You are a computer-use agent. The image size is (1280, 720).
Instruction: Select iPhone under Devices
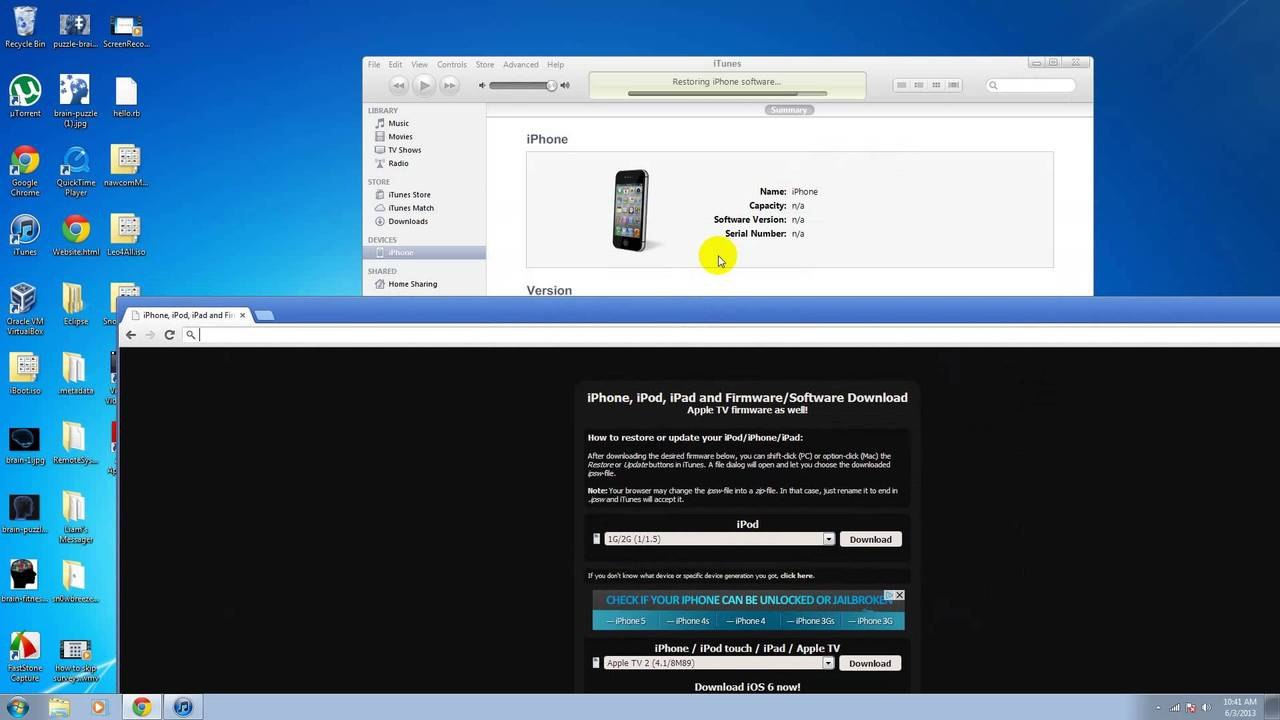pos(424,253)
